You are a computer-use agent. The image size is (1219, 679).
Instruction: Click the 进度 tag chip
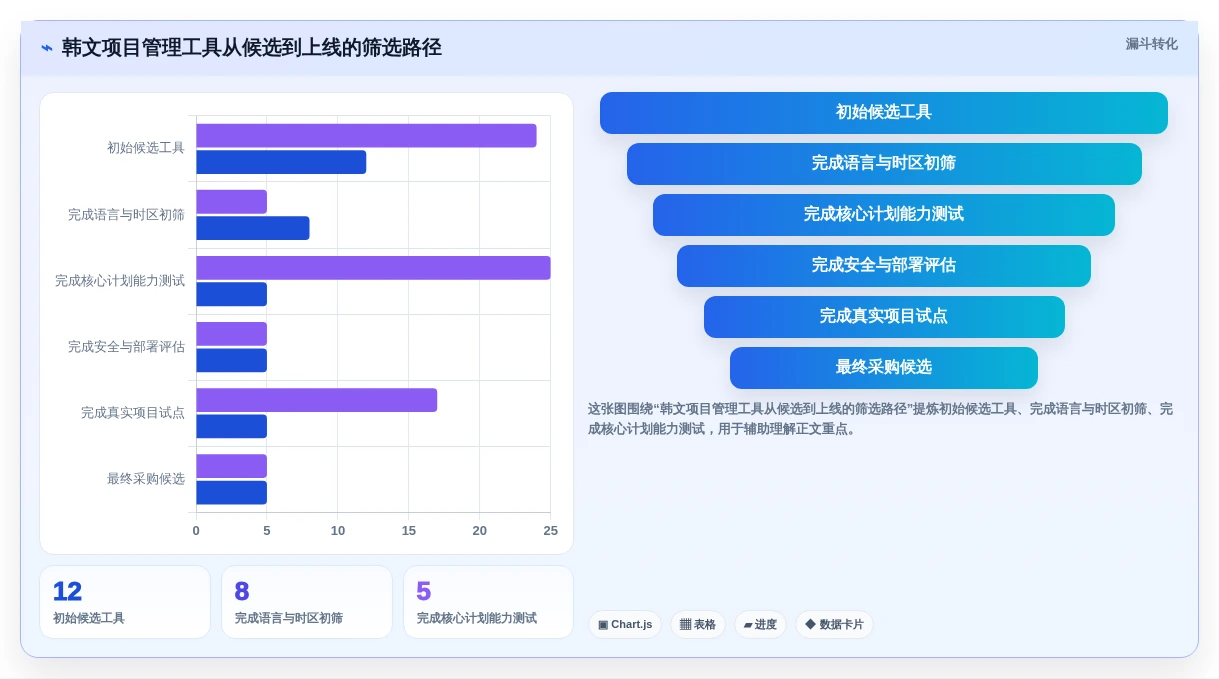(760, 625)
